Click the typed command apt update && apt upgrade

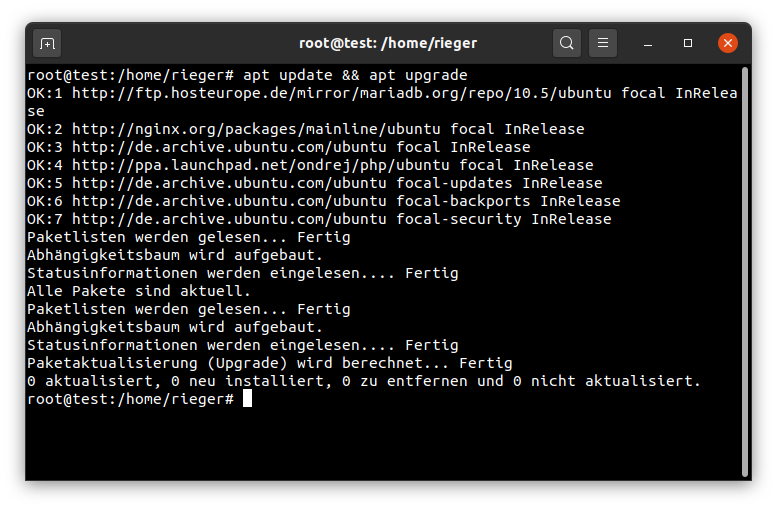(x=355, y=75)
